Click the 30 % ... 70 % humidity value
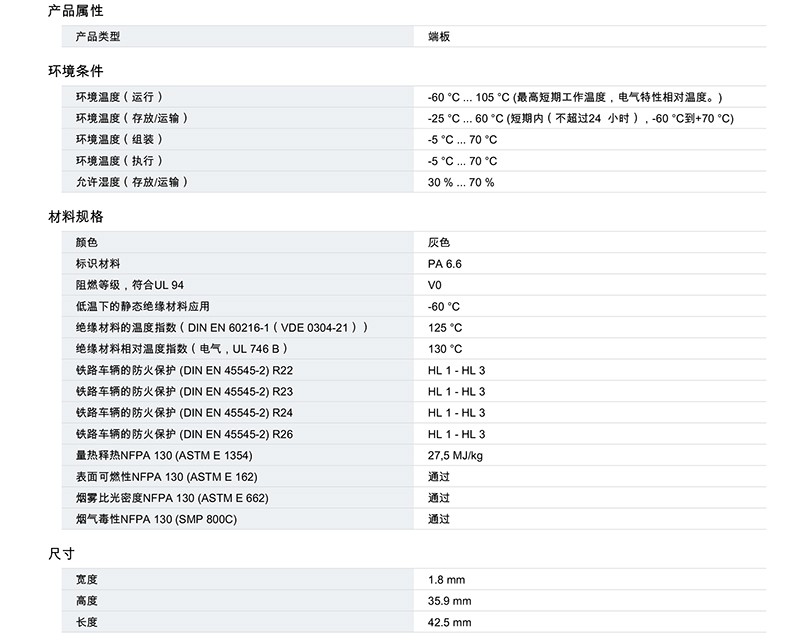 461,182
